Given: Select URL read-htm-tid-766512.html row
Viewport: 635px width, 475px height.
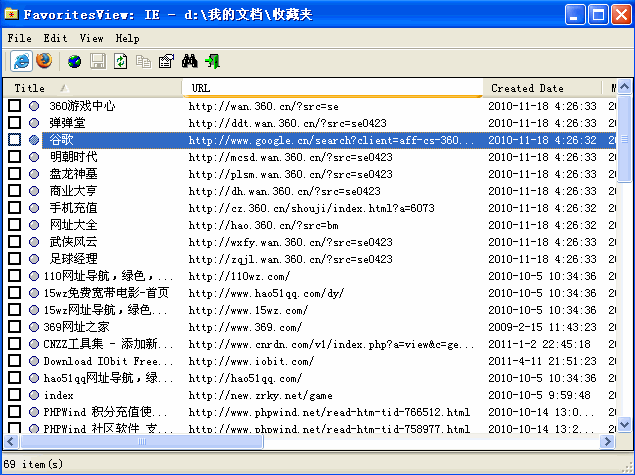Looking at the screenshot, I should tap(329, 412).
